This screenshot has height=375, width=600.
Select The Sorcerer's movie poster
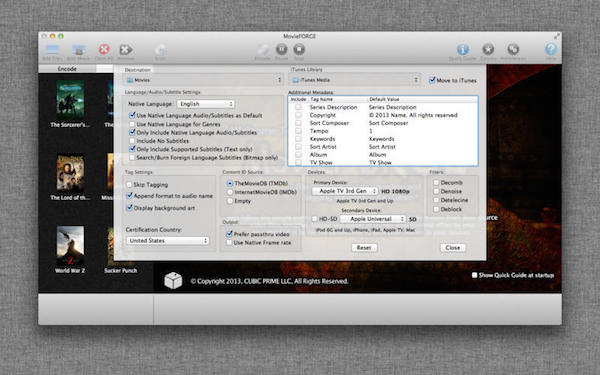click(x=70, y=99)
